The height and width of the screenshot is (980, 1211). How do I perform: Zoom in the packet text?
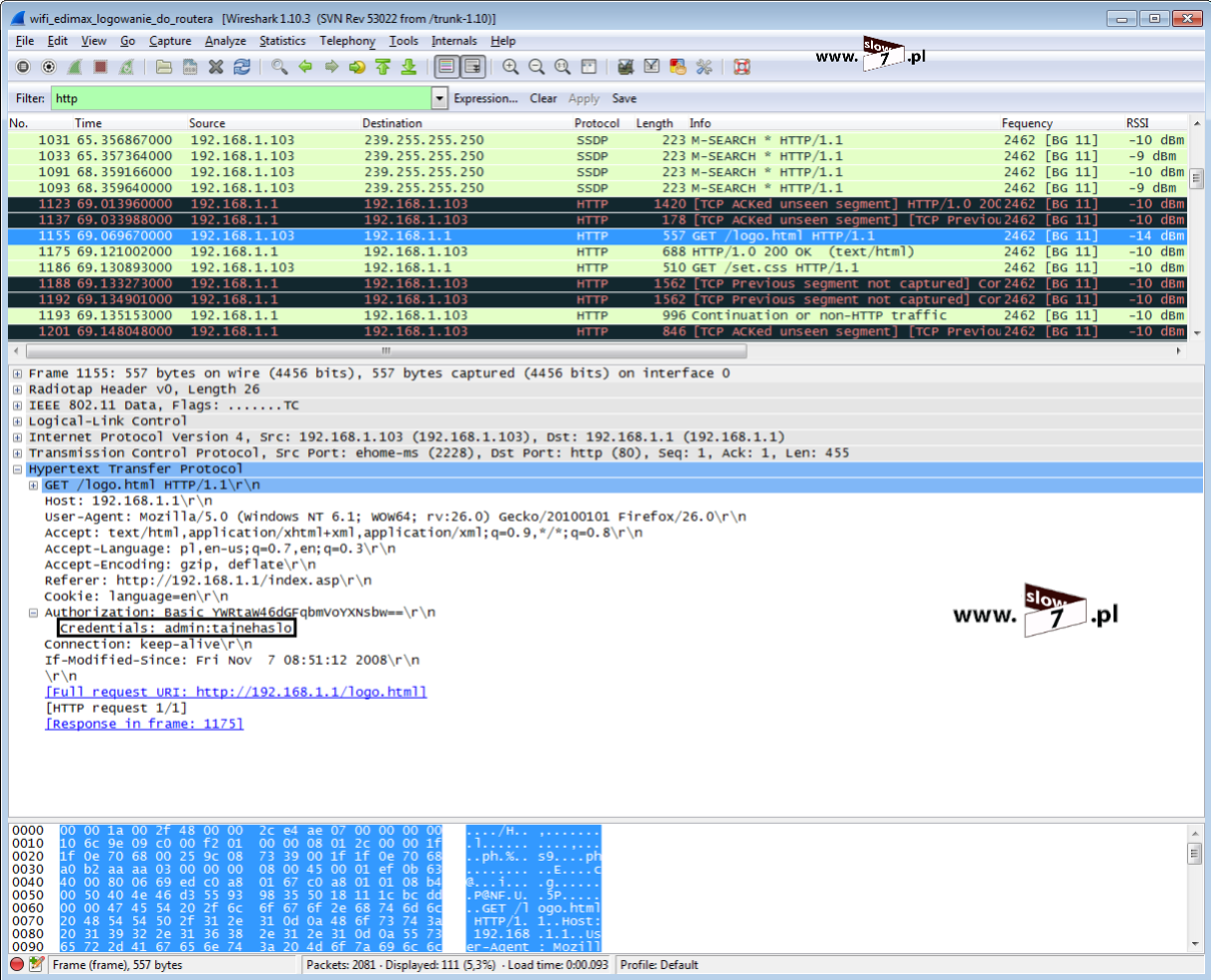[x=510, y=67]
